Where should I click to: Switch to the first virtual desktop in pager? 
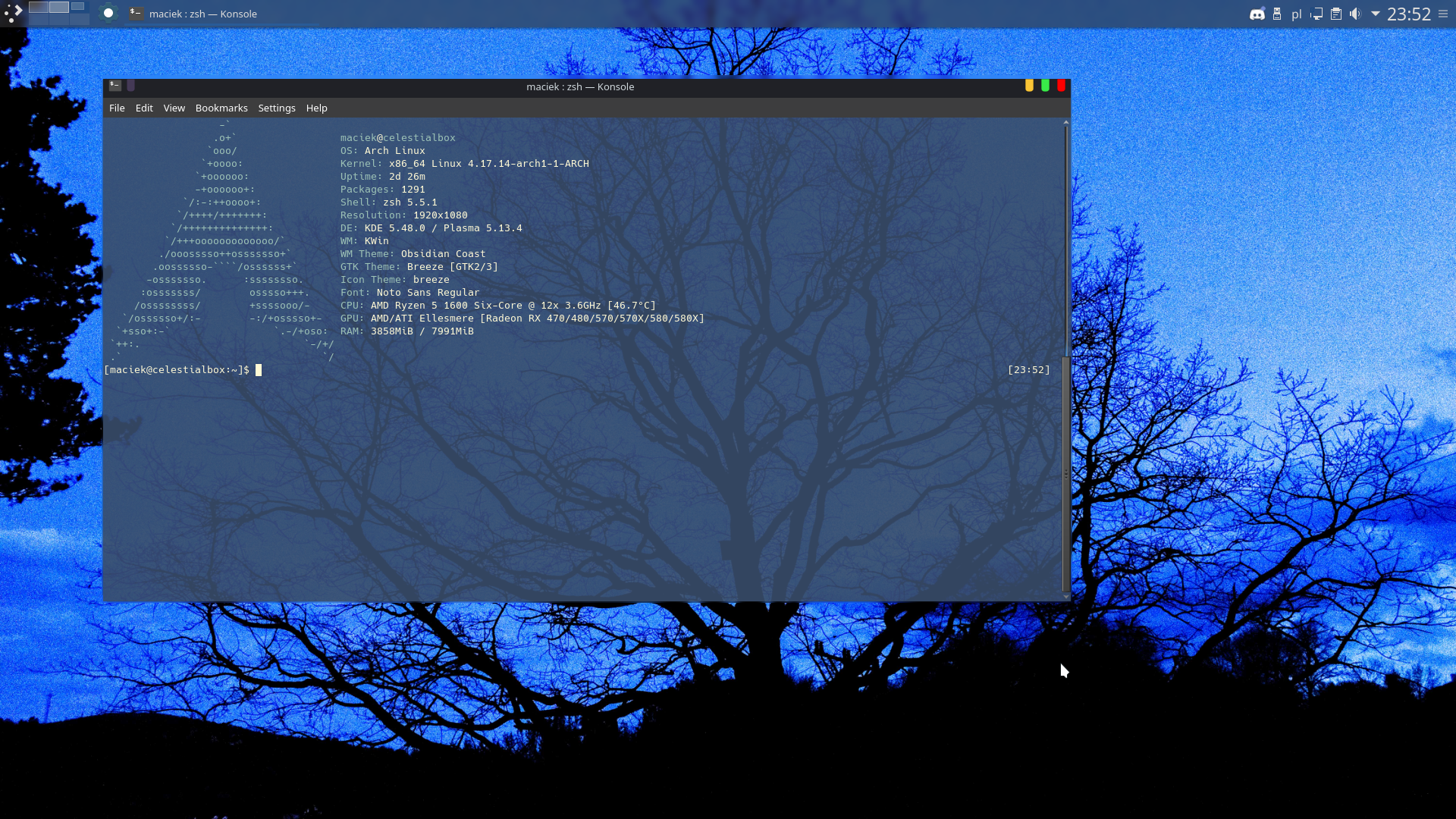click(39, 7)
